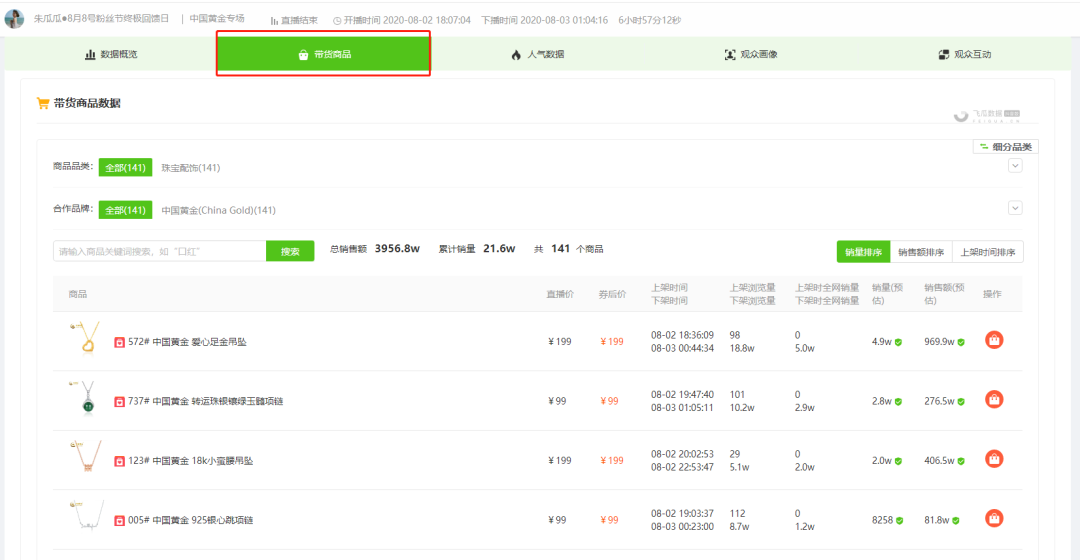Click red source icon before 737# product
1080x560 pixels.
click(119, 402)
